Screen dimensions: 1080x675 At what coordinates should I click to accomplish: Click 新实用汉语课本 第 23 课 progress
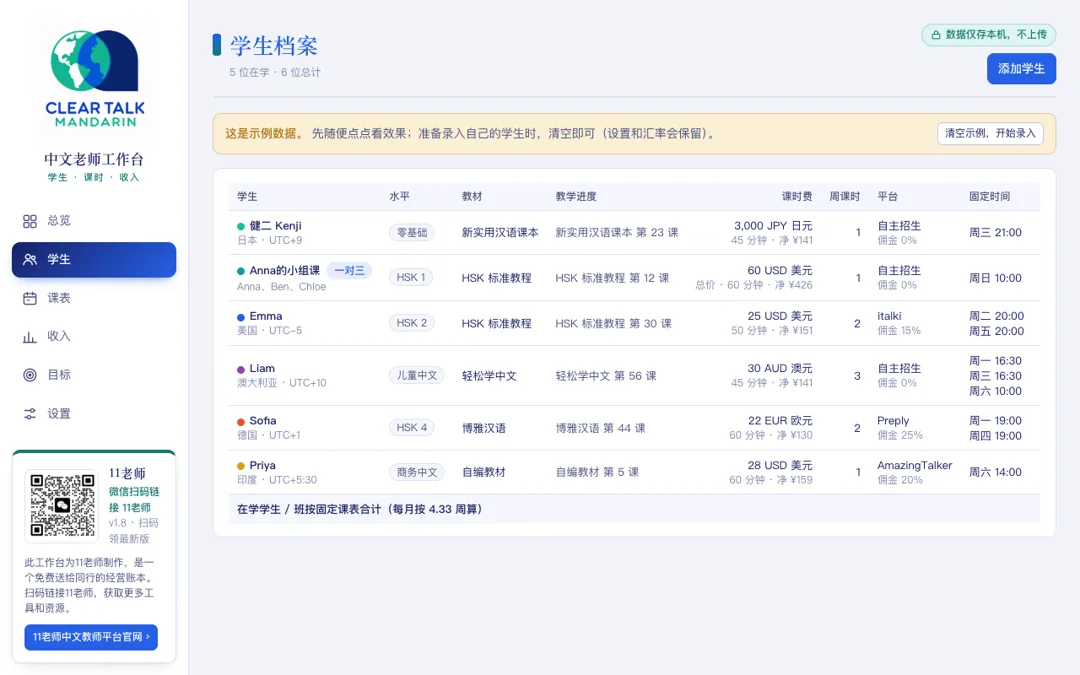[x=617, y=233]
